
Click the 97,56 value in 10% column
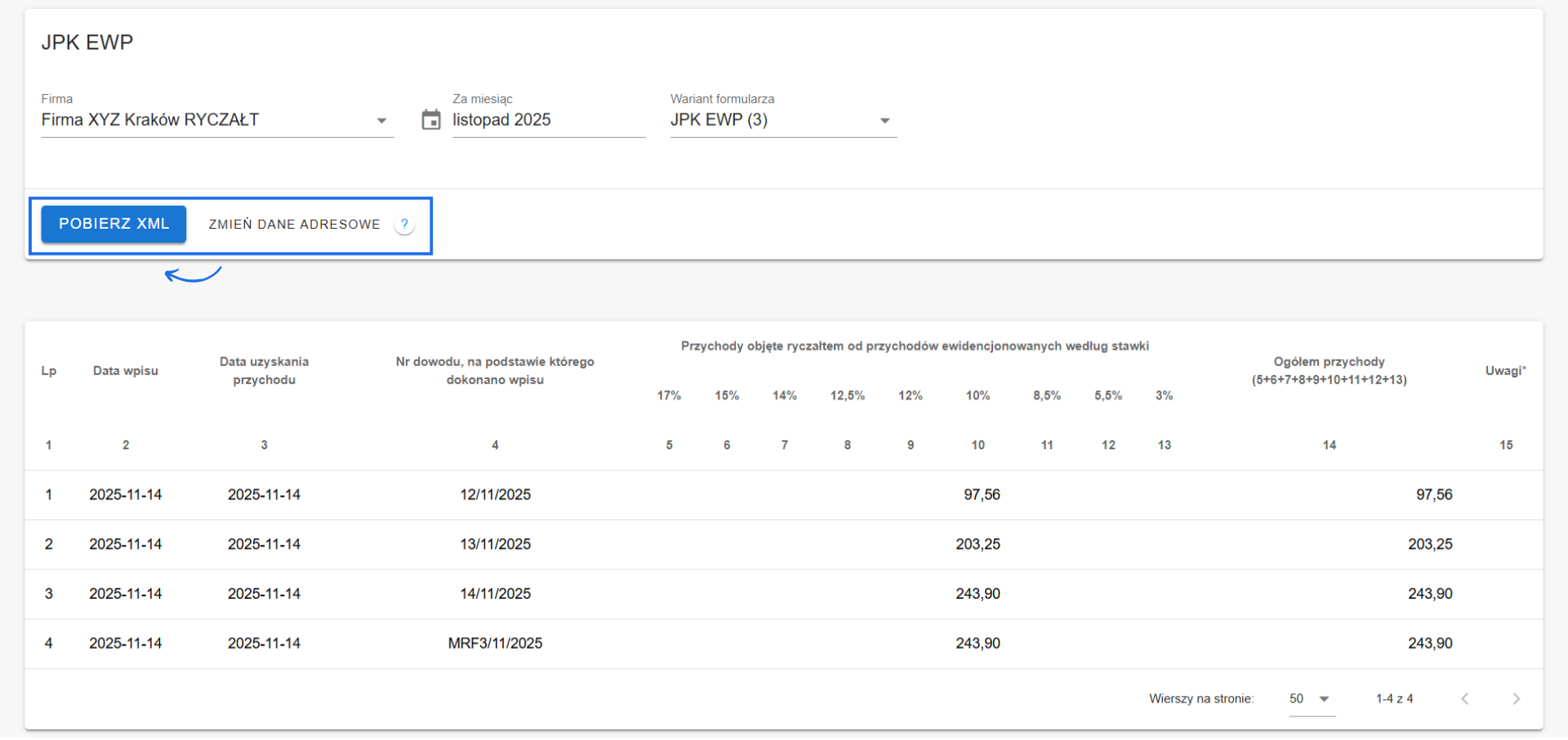coord(981,495)
